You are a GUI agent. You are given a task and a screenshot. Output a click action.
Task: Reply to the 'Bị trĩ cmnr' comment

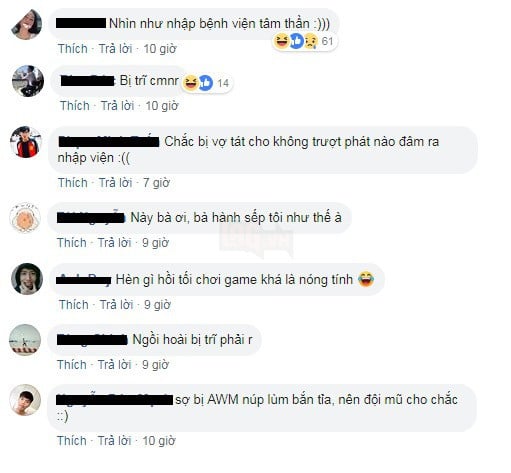click(x=117, y=106)
